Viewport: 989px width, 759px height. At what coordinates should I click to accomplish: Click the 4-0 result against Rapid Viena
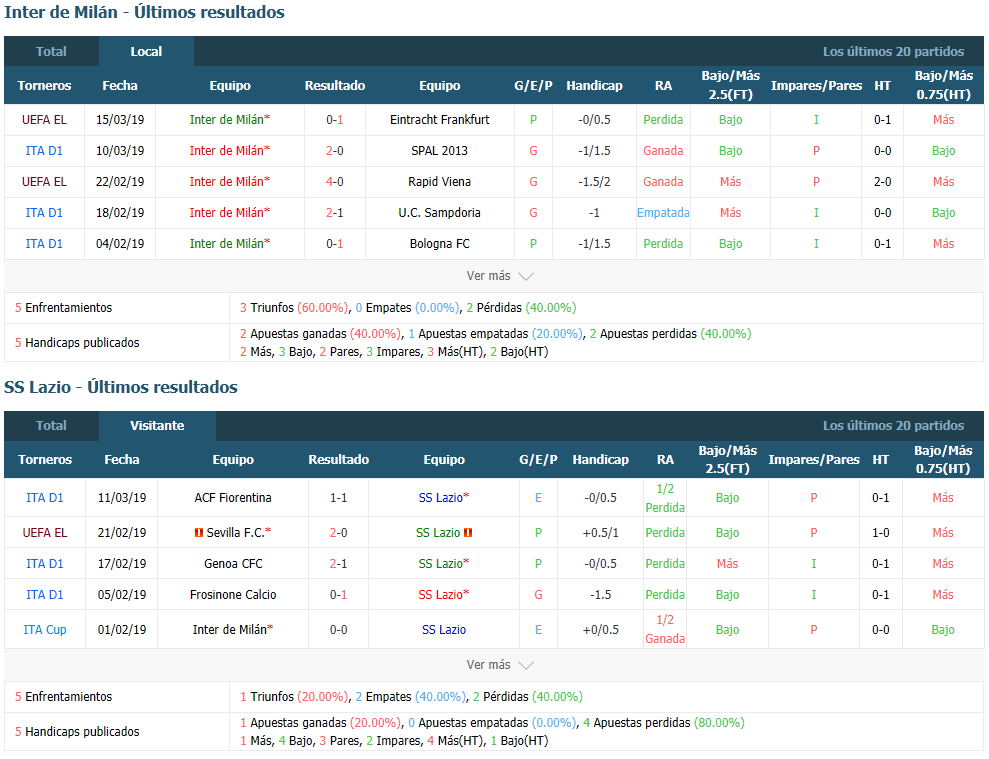pyautogui.click(x=335, y=182)
